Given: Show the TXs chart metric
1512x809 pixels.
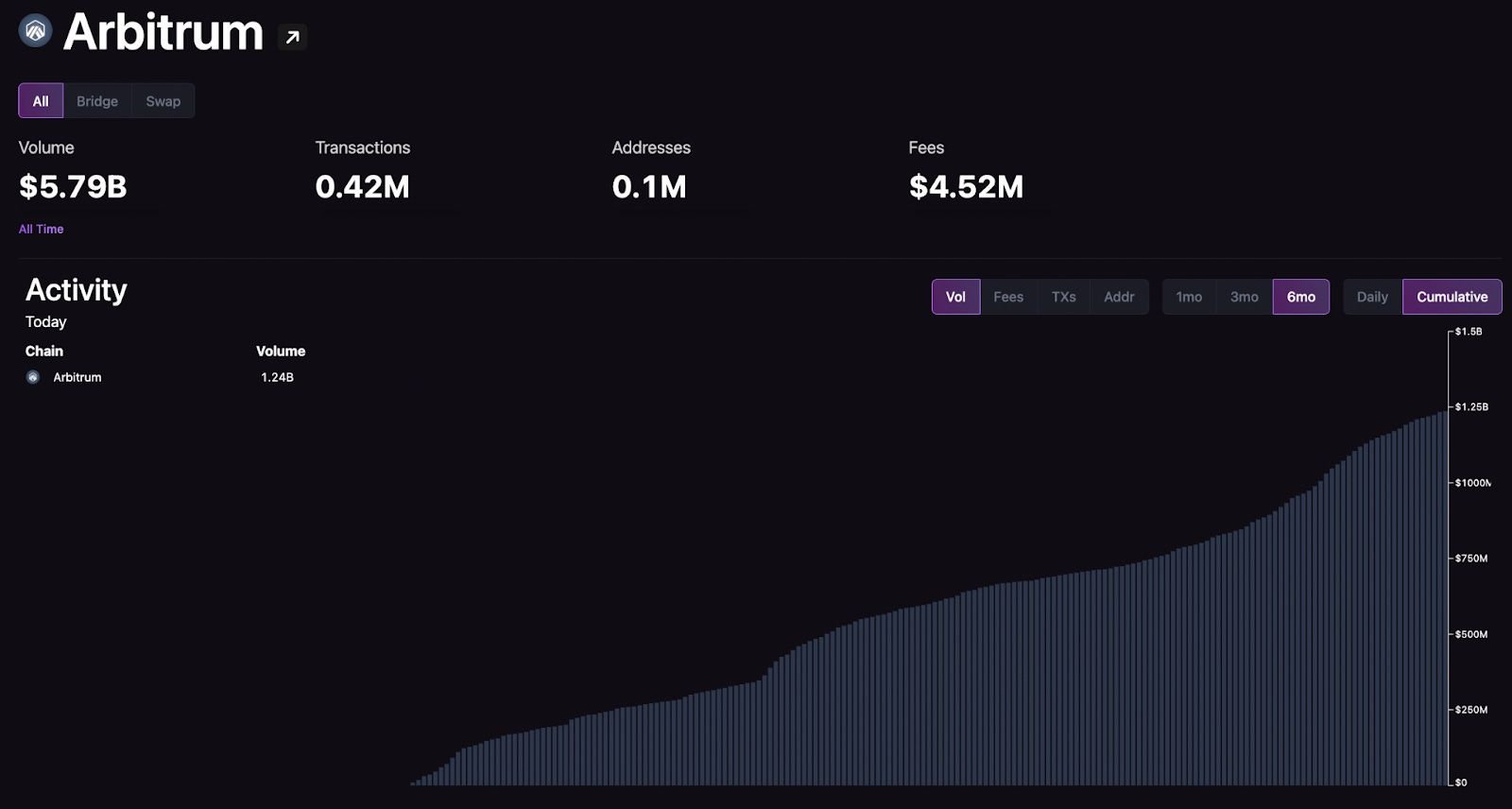Looking at the screenshot, I should (x=1064, y=297).
